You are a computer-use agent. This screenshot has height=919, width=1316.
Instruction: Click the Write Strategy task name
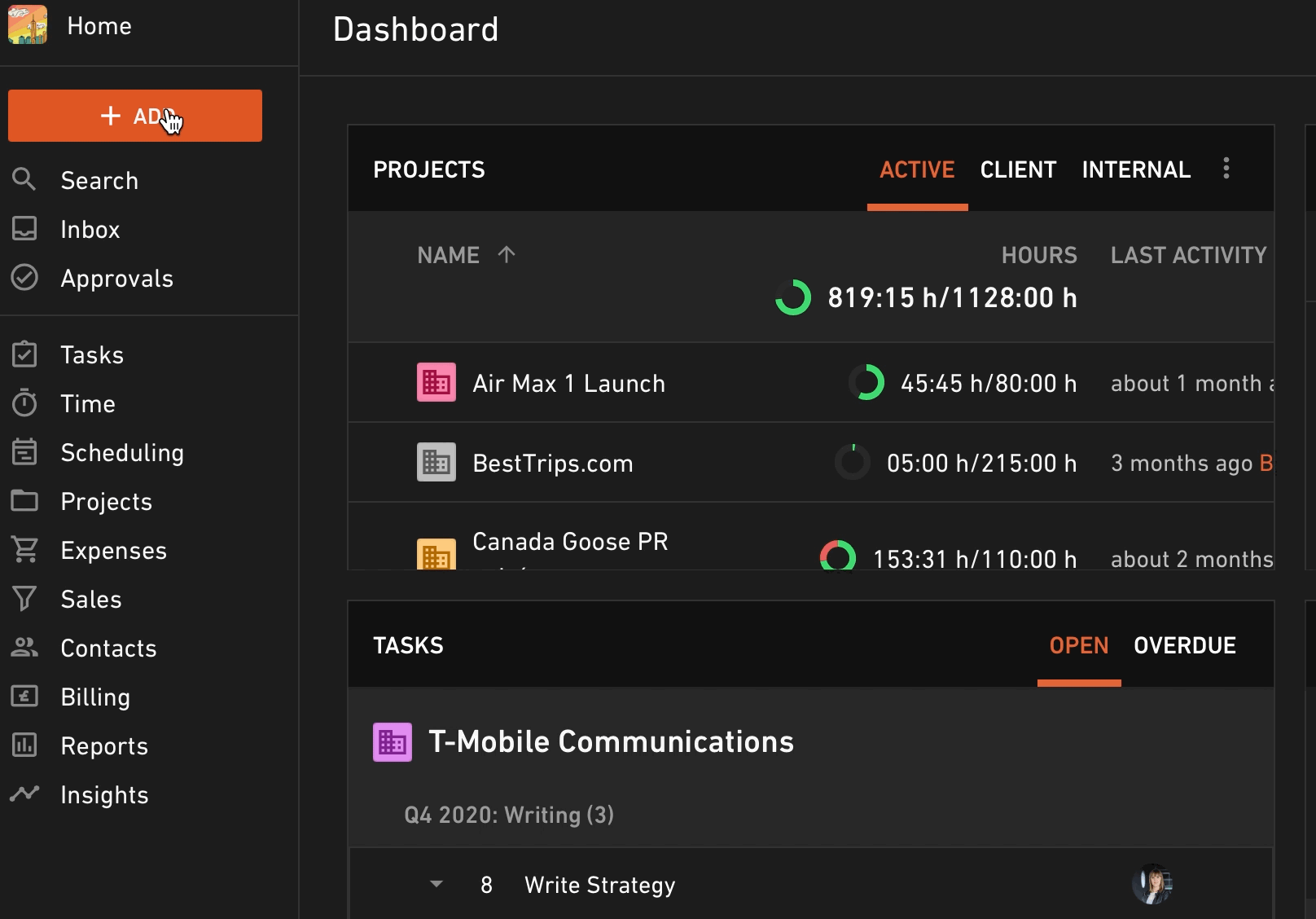600,885
